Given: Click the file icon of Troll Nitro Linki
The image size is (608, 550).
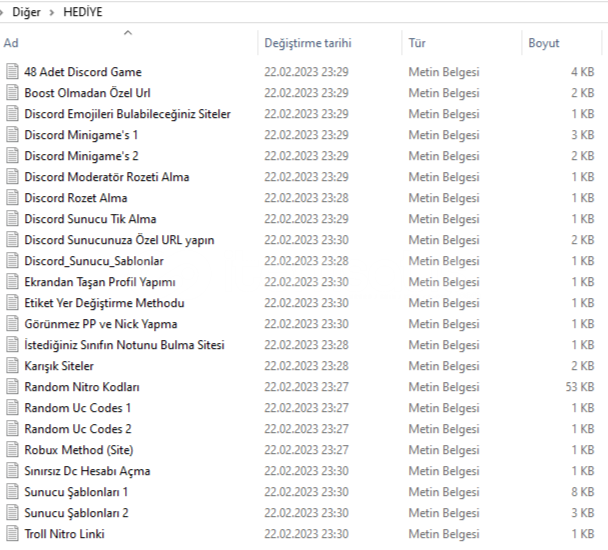Looking at the screenshot, I should pos(12,534).
